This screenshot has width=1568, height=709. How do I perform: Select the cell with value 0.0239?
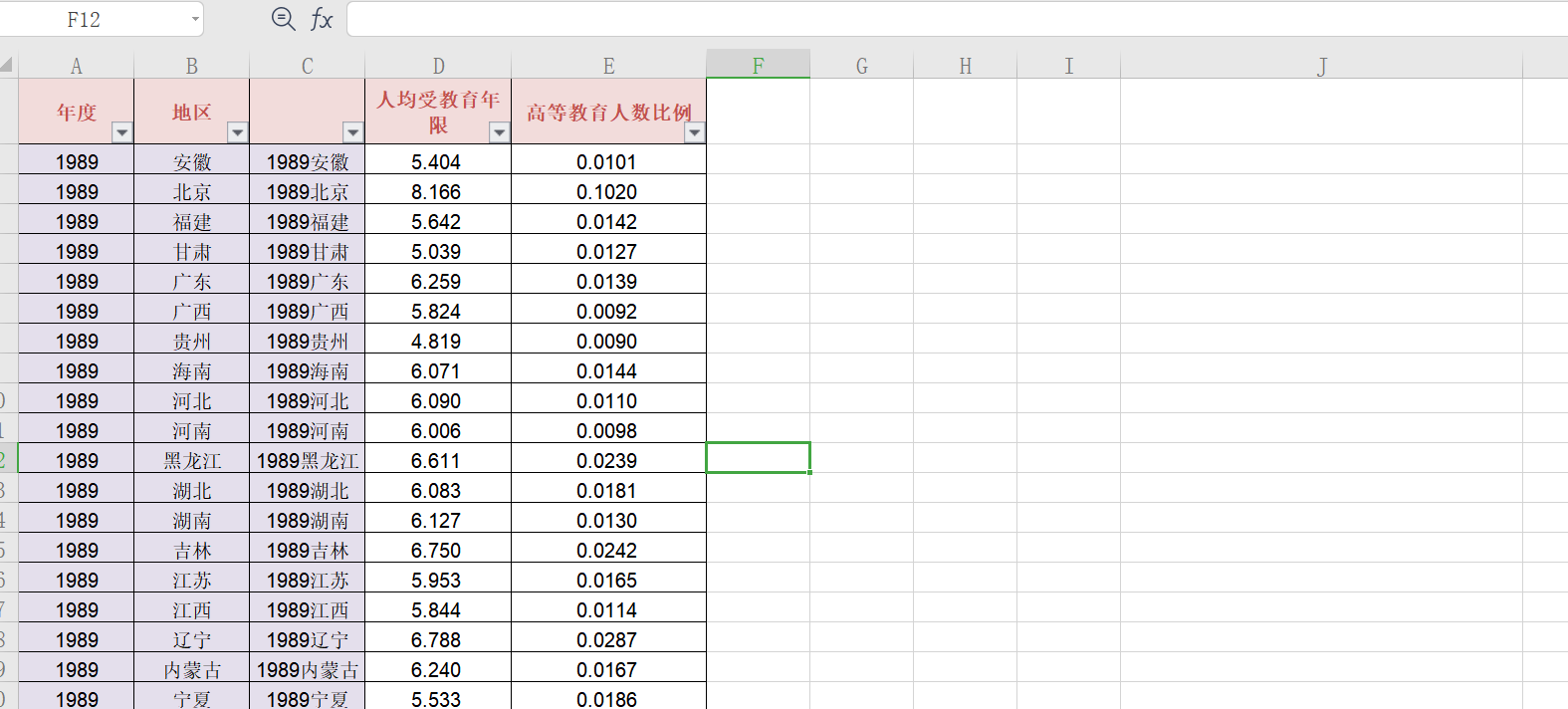(609, 460)
